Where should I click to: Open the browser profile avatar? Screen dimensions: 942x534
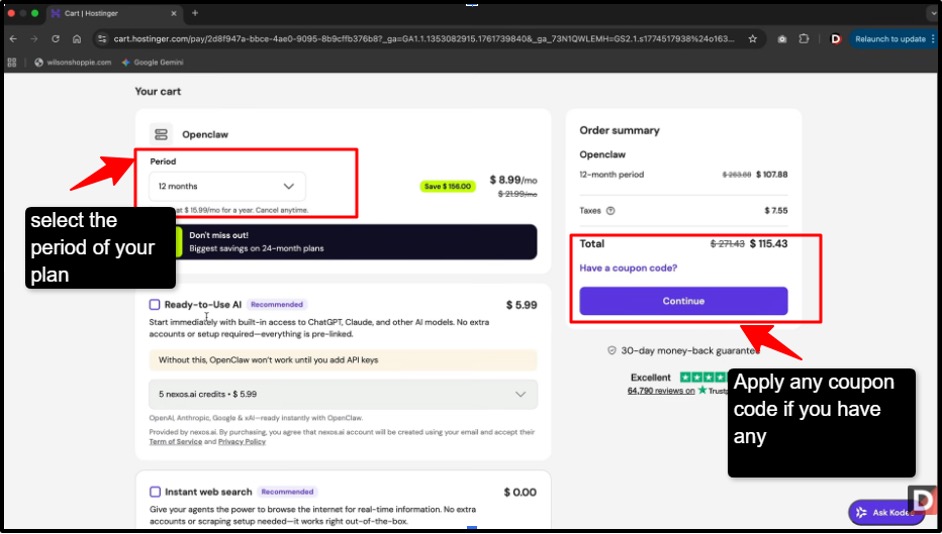pyautogui.click(x=836, y=39)
